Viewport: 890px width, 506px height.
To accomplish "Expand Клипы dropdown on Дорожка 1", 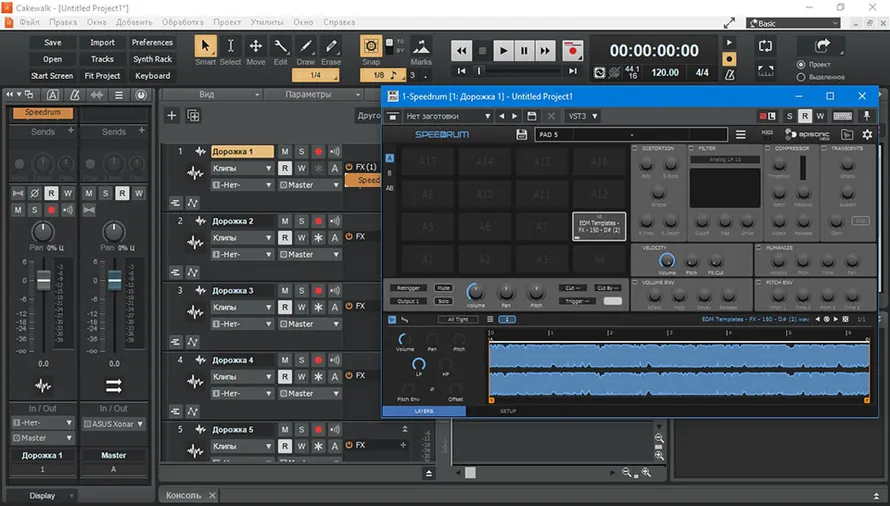I will point(242,168).
